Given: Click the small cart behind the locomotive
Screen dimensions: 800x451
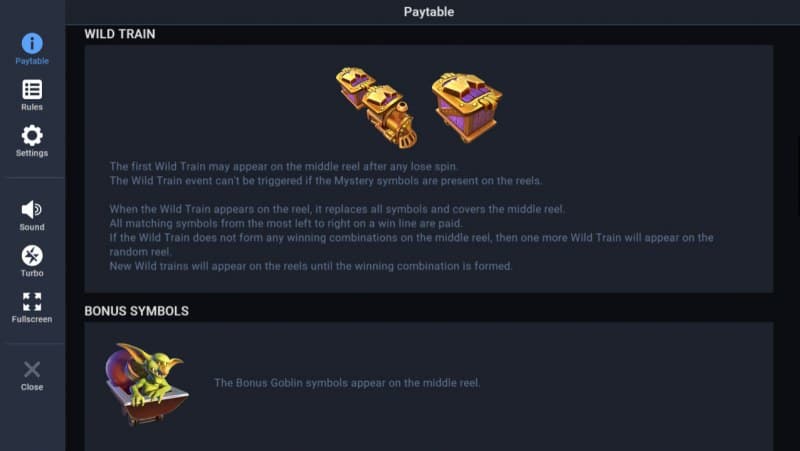Looking at the screenshot, I should pos(353,85).
